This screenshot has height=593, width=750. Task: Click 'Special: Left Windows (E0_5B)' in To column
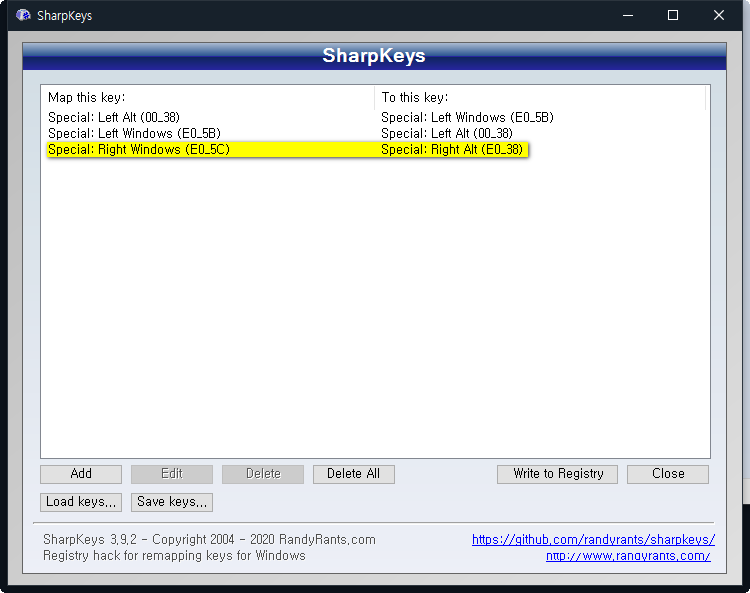[x=467, y=117]
